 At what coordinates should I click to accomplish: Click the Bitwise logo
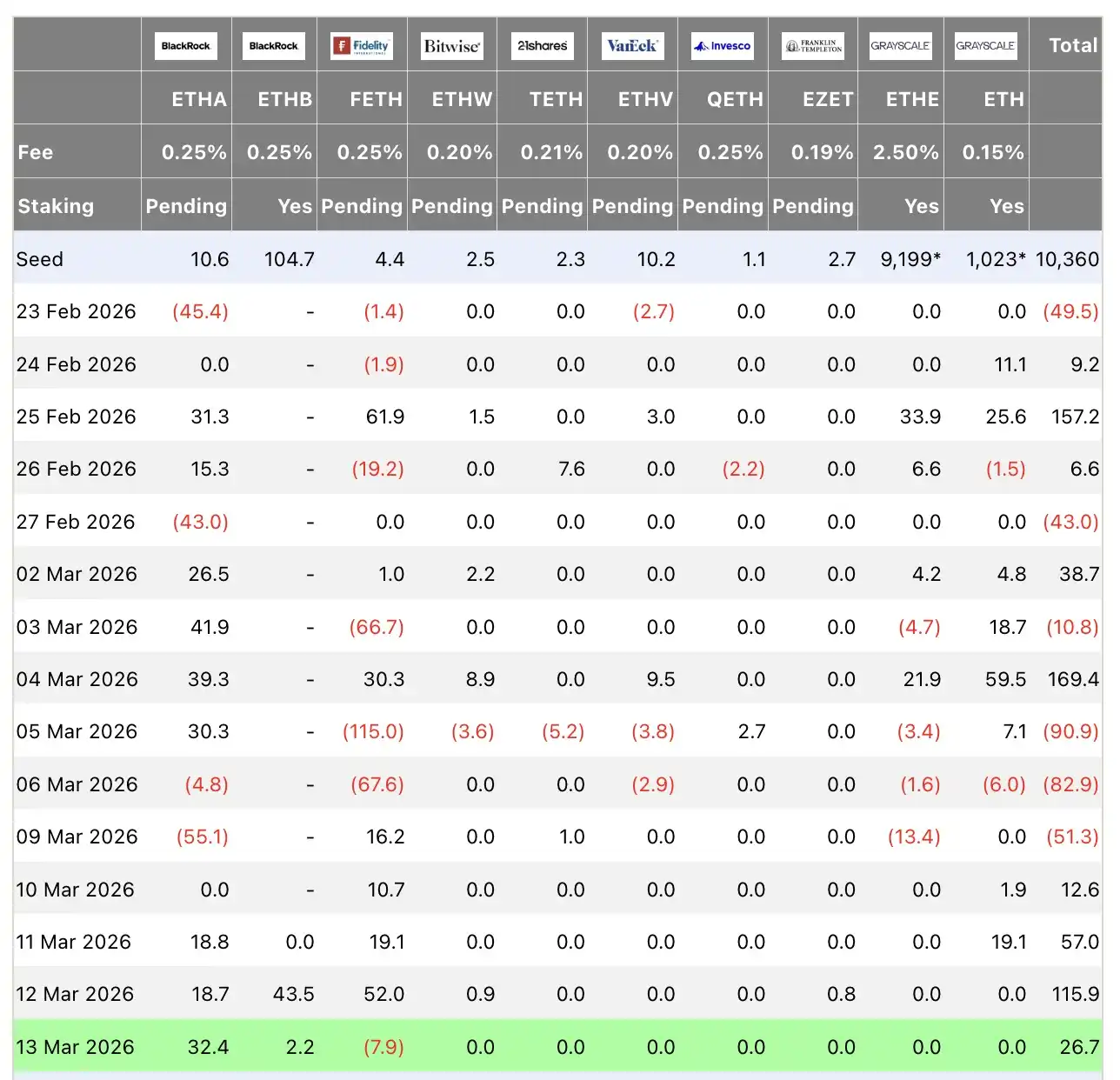click(451, 46)
